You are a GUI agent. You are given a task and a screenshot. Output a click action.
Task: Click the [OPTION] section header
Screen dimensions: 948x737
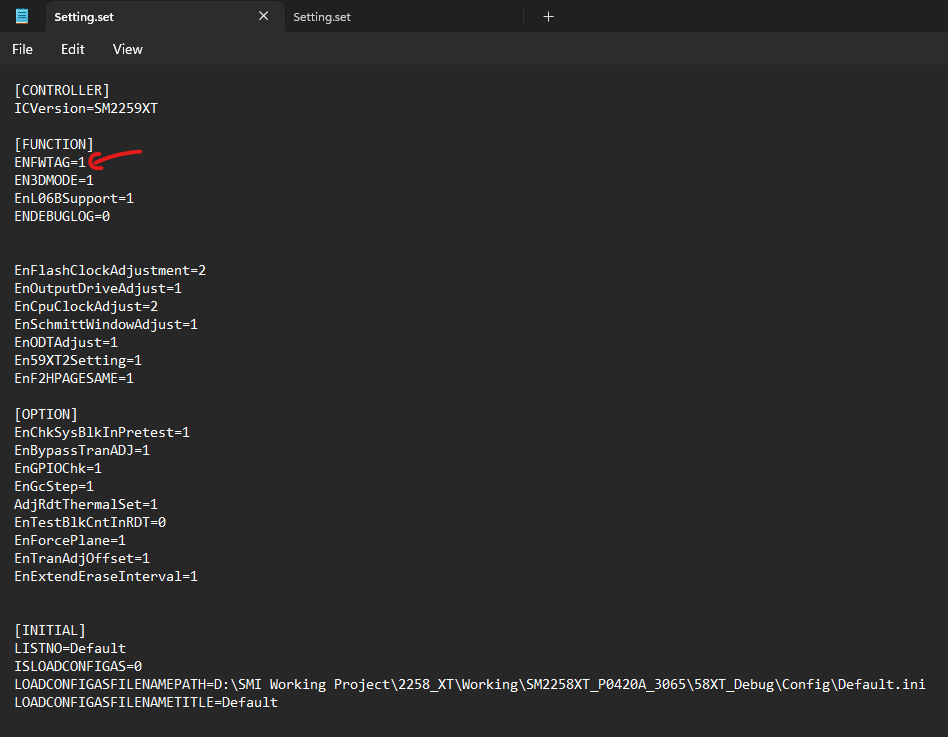[x=46, y=414]
